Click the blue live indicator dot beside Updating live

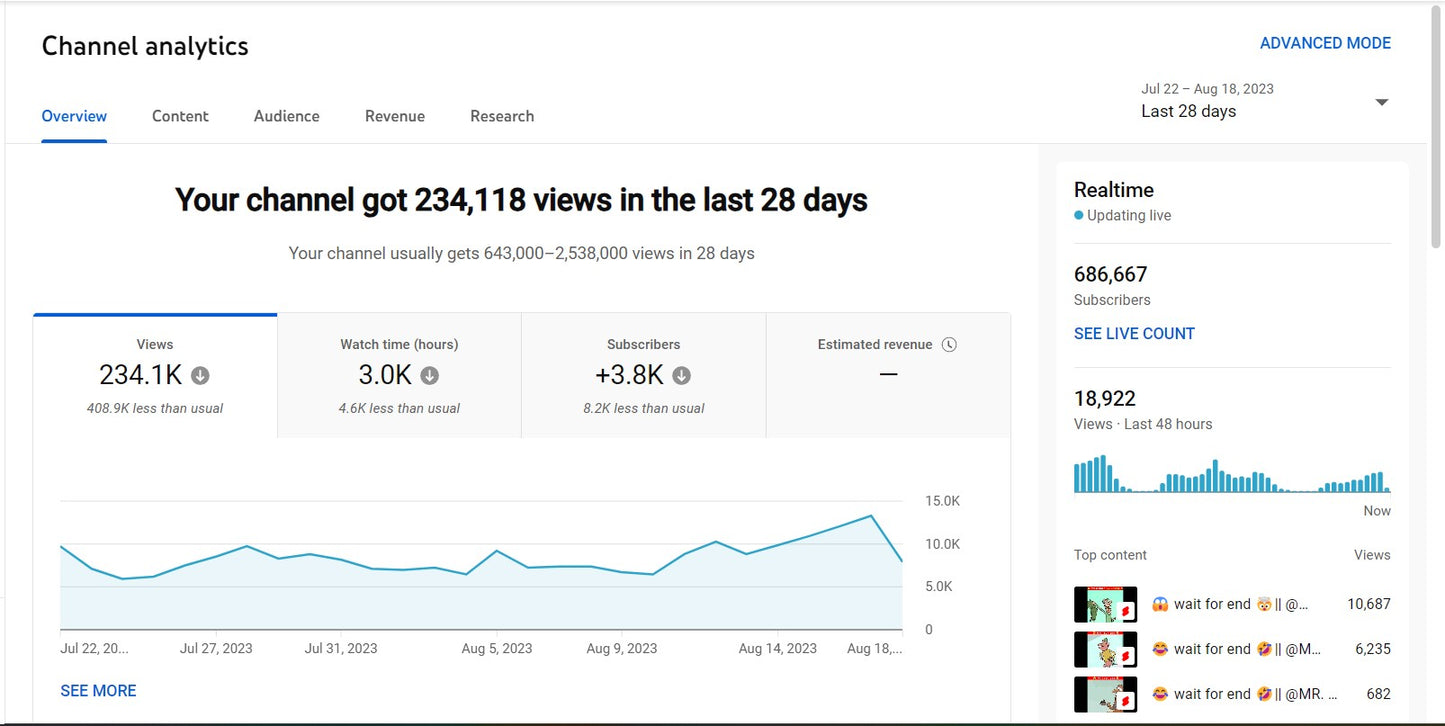[1079, 216]
